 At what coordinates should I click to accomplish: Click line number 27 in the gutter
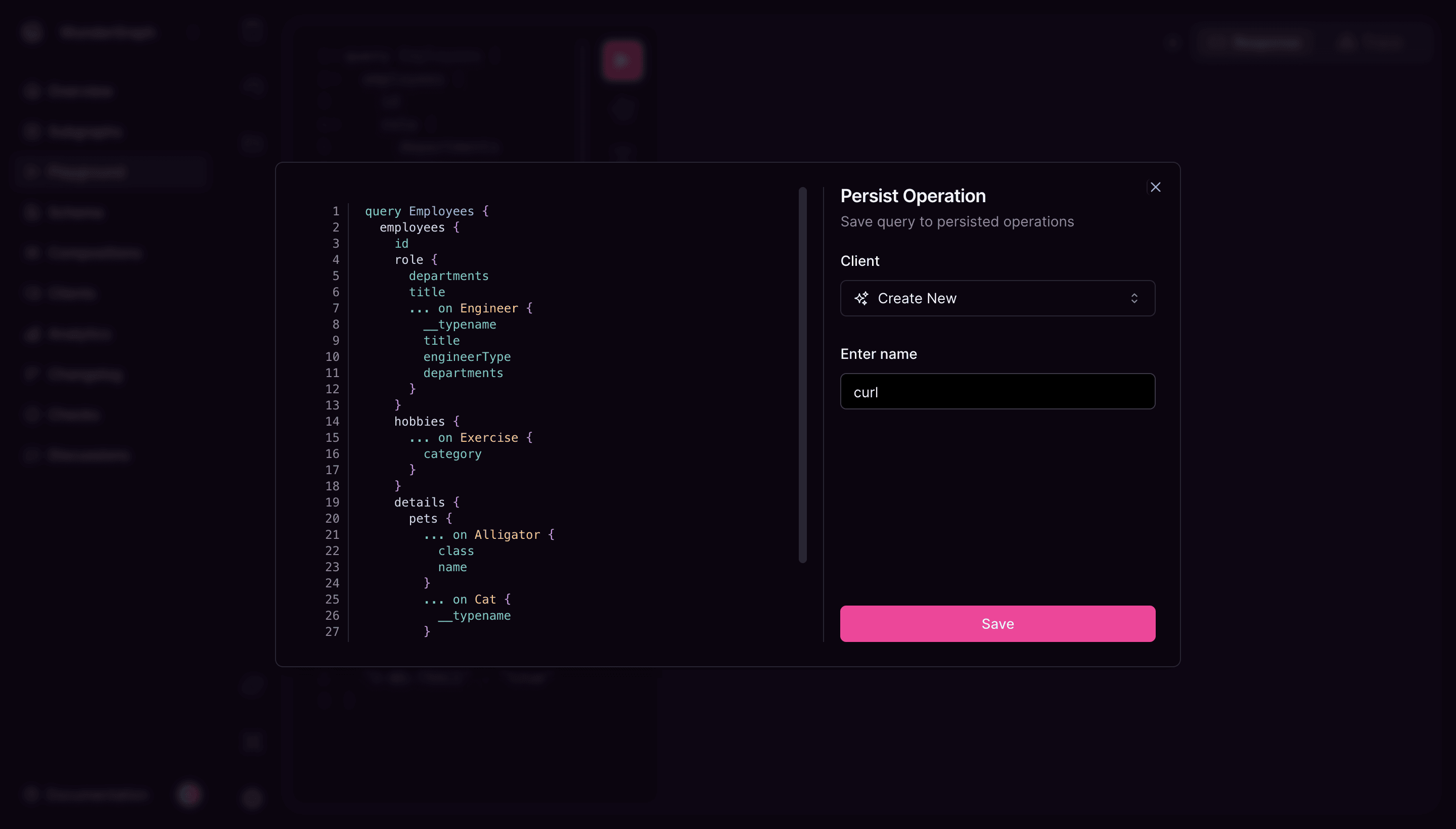pyautogui.click(x=333, y=631)
